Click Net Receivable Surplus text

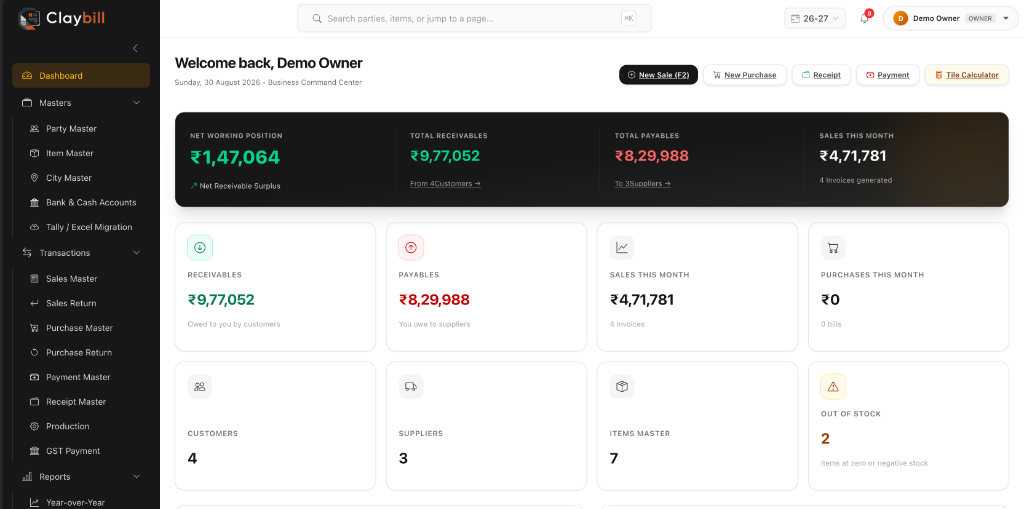tap(240, 186)
